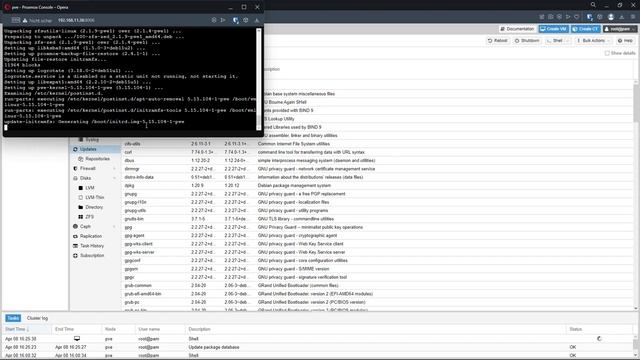Collapse the Disks submenu arrow
This screenshot has width=640, height=360.
tap(114, 178)
